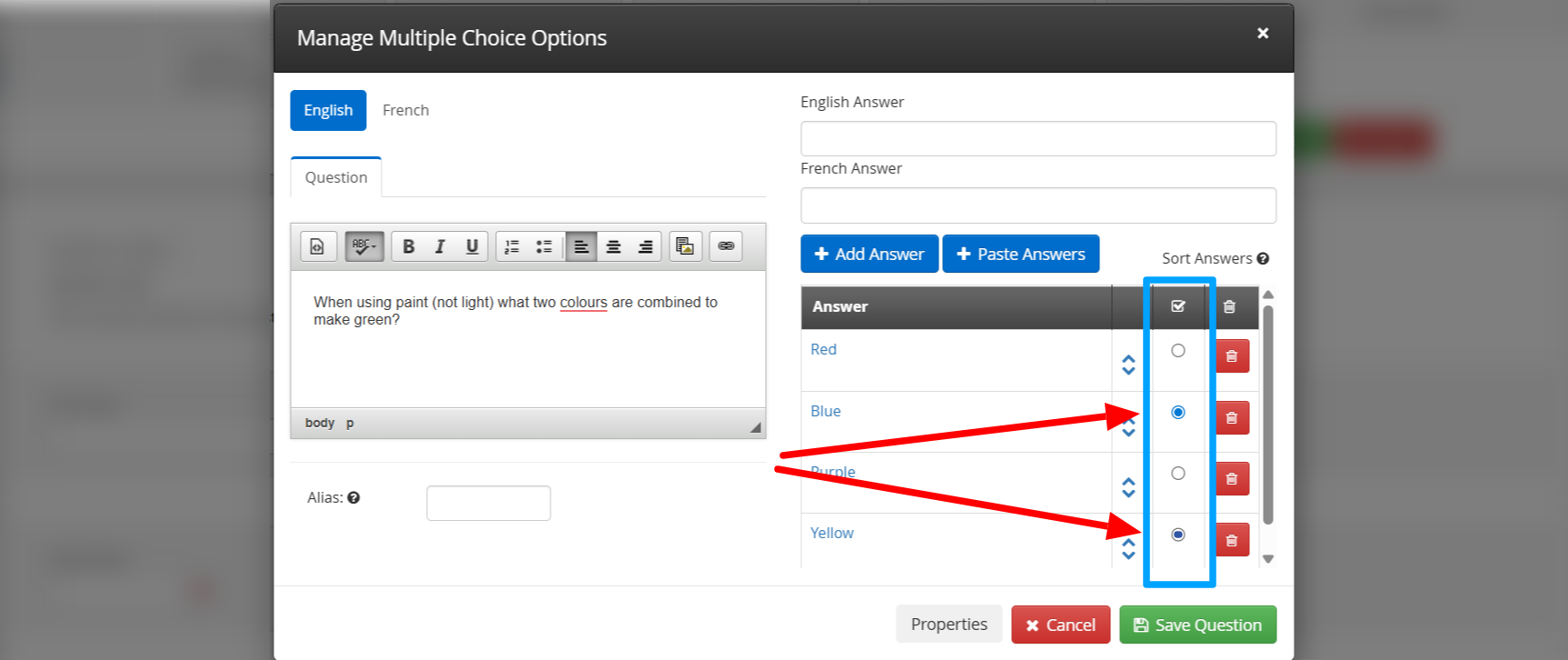Select the Purple answer radio button
The image size is (1568, 660).
[1178, 474]
